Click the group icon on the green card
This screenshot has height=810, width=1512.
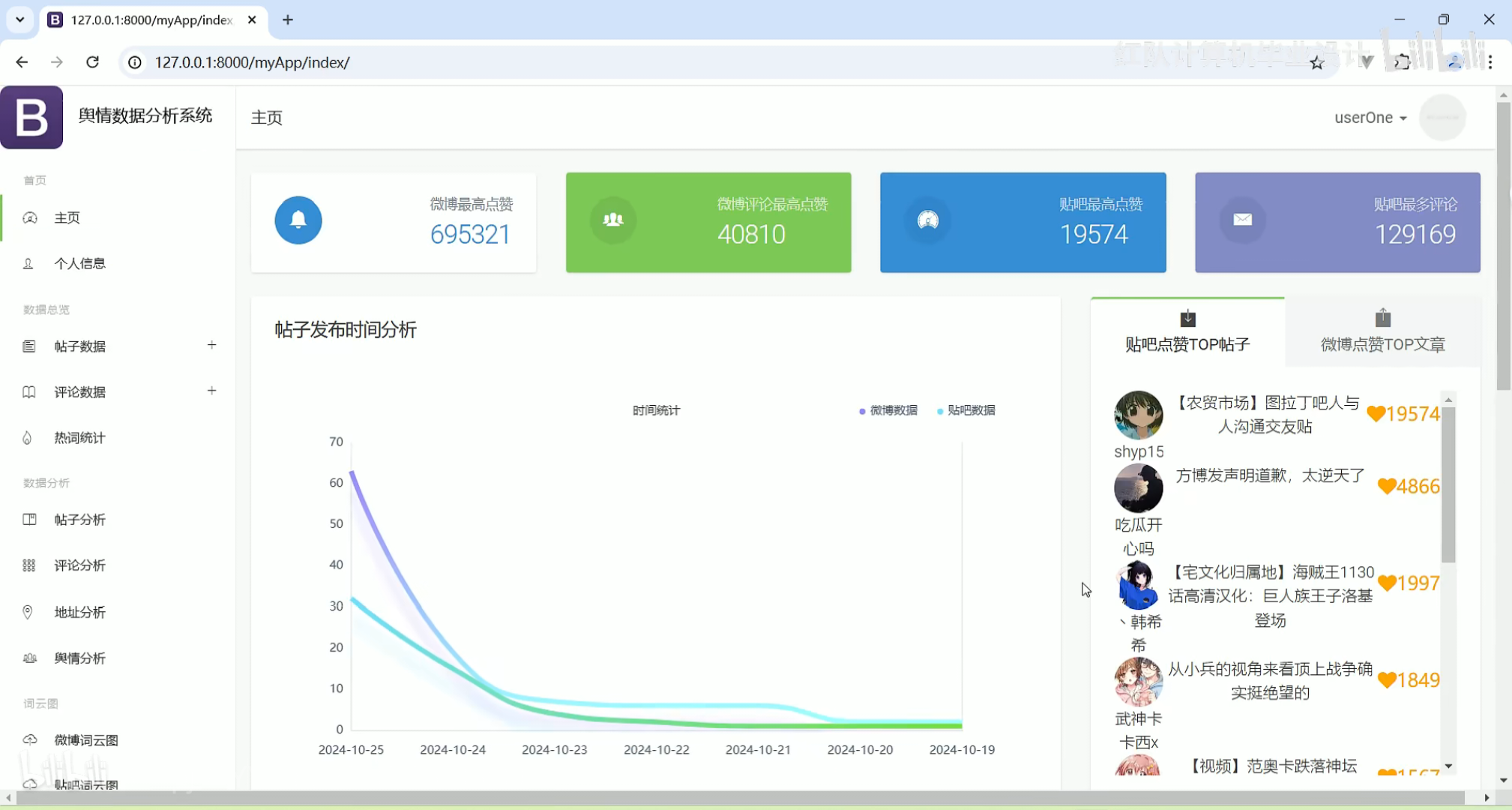[612, 220]
